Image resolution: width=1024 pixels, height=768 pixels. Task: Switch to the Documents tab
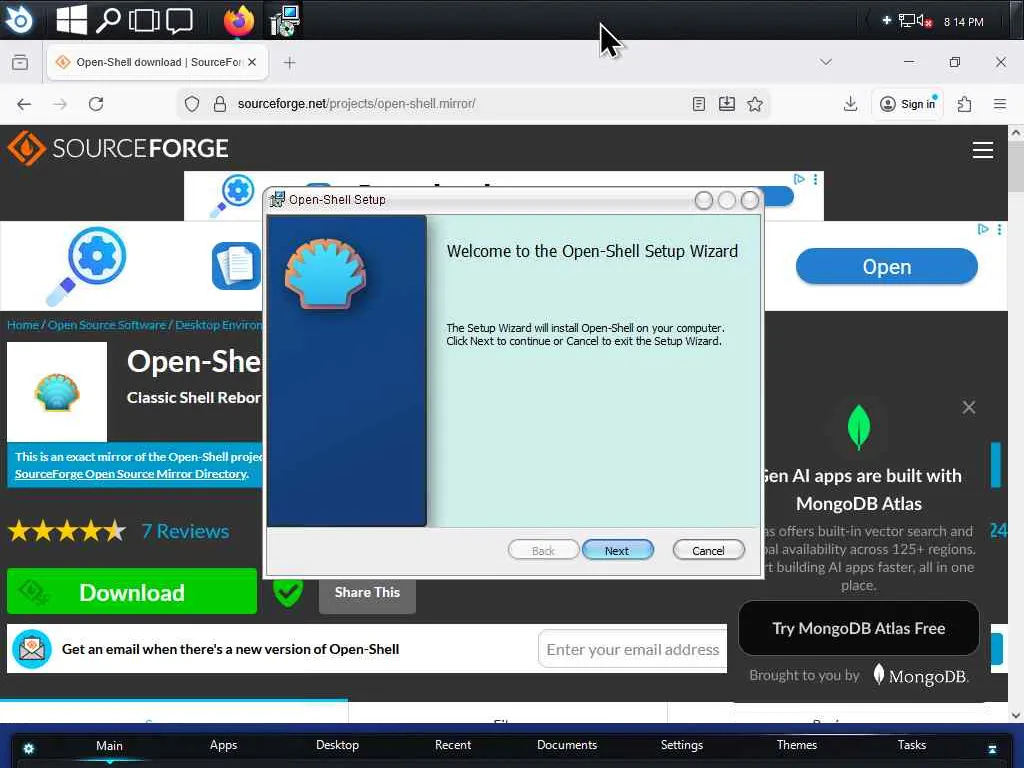tap(567, 744)
